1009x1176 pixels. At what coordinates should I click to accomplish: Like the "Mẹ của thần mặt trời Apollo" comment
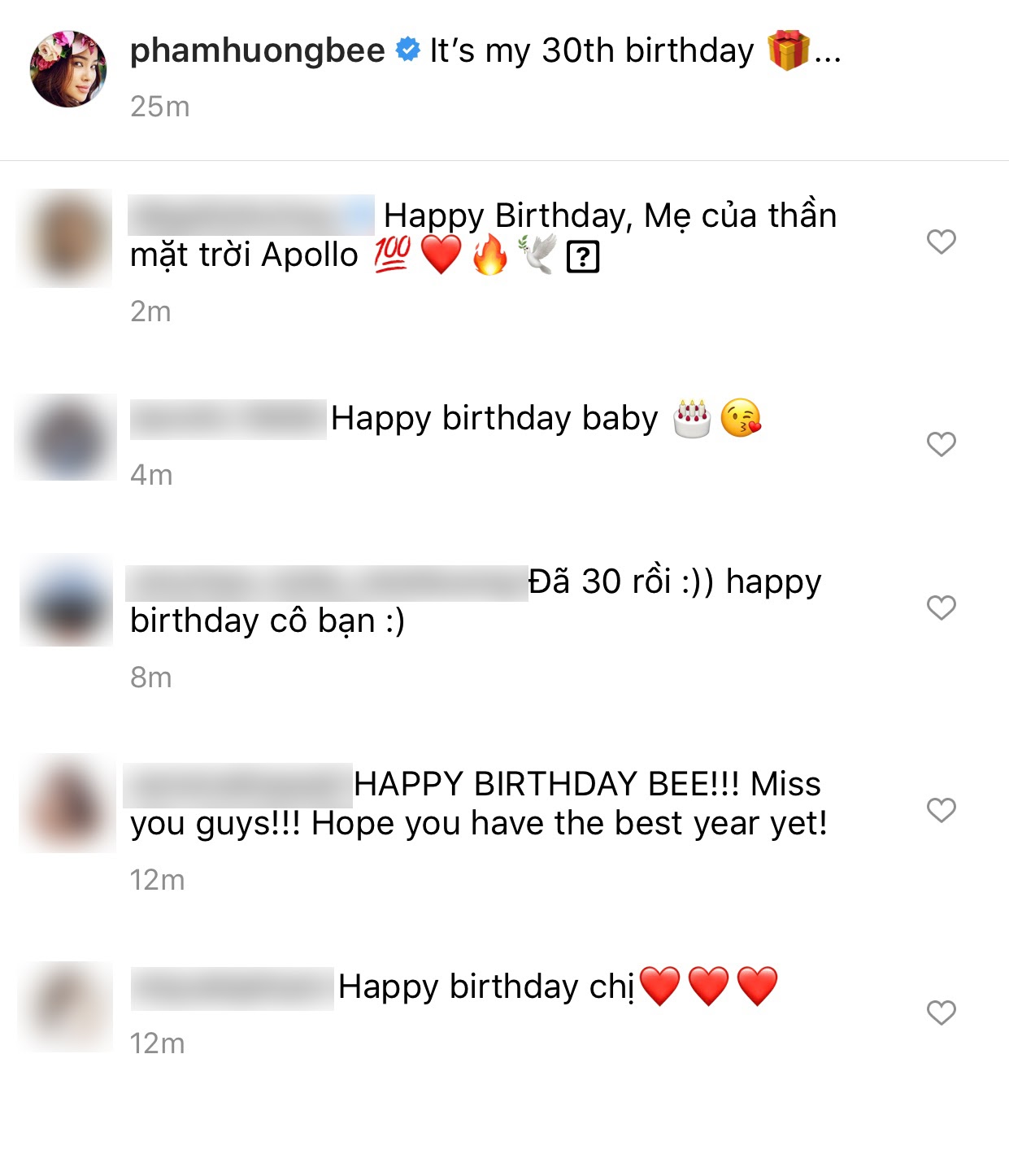(941, 242)
